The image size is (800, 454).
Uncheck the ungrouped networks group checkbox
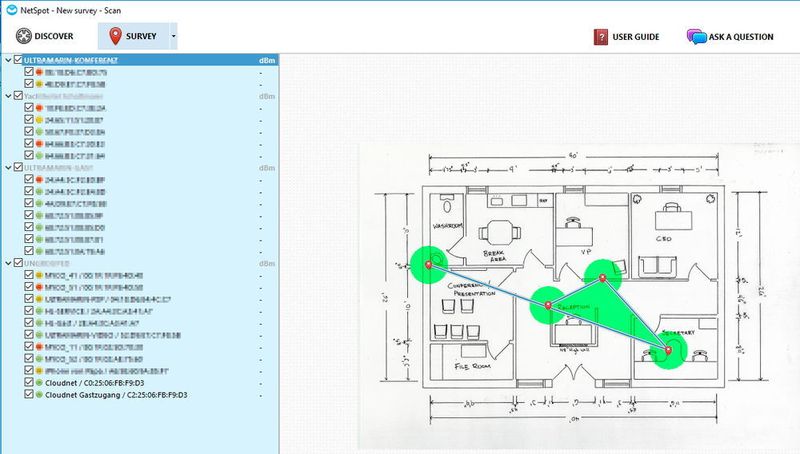[18, 263]
